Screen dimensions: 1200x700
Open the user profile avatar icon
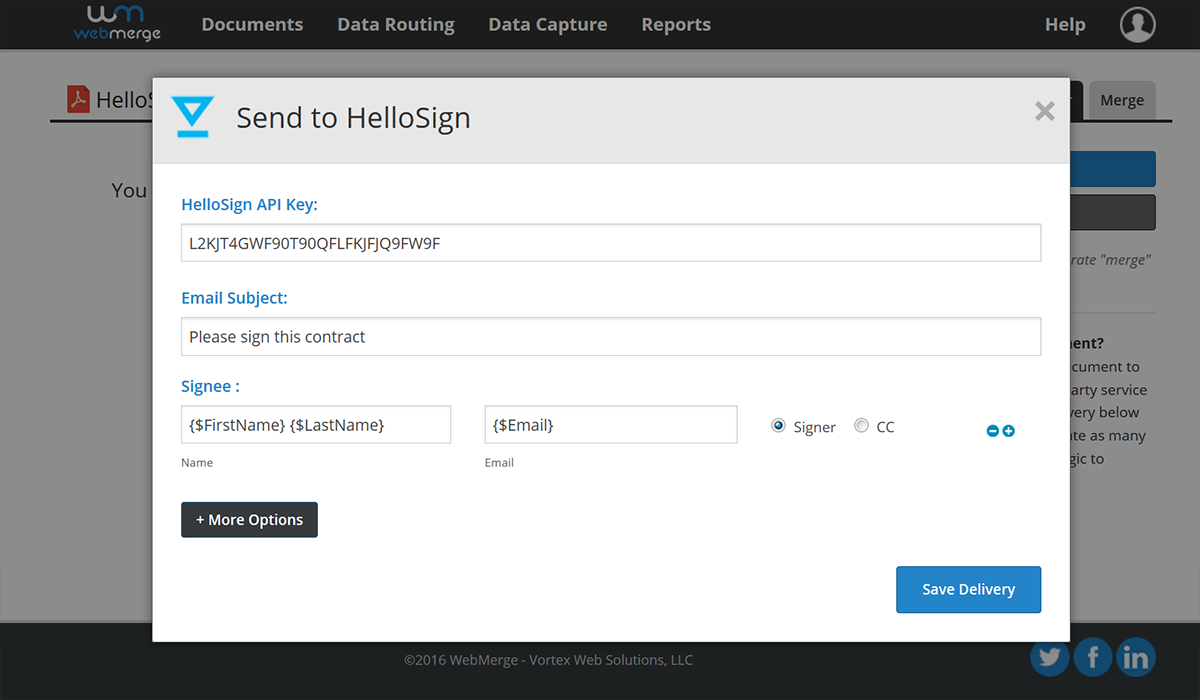[x=1138, y=24]
